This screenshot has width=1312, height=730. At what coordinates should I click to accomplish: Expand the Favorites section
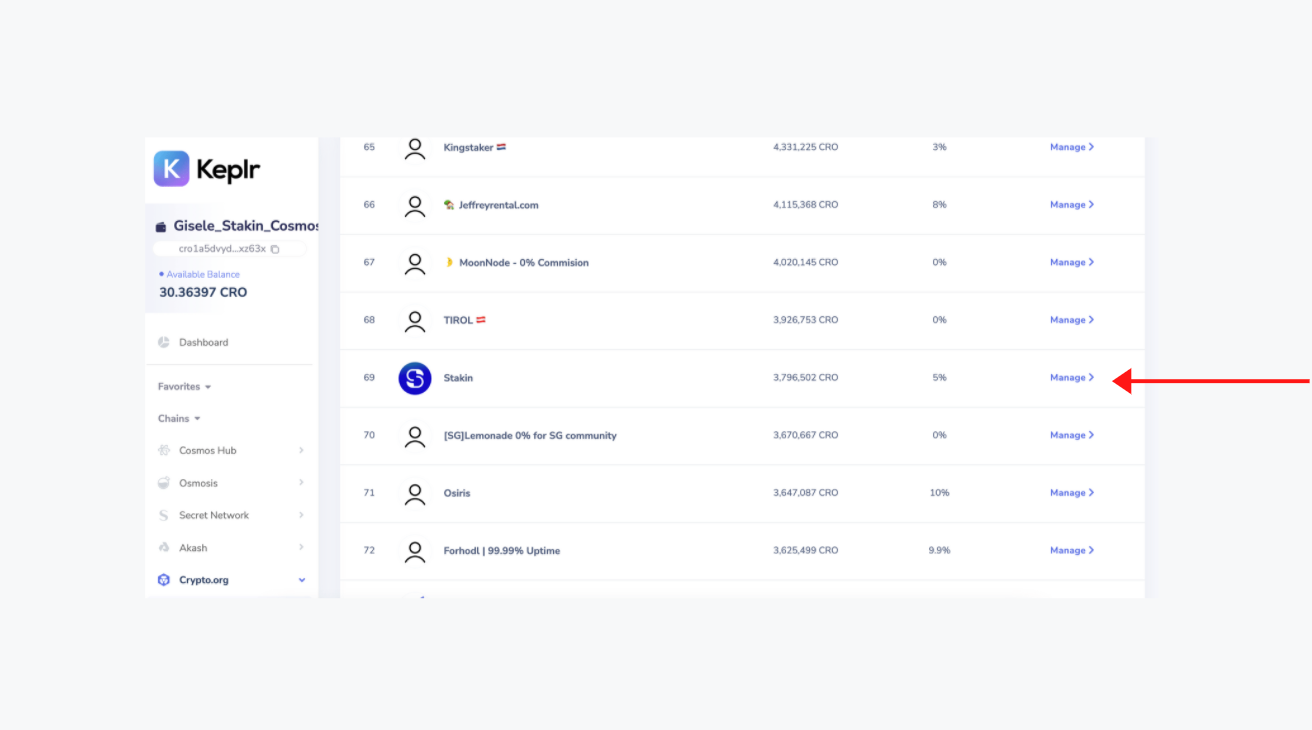click(x=184, y=386)
